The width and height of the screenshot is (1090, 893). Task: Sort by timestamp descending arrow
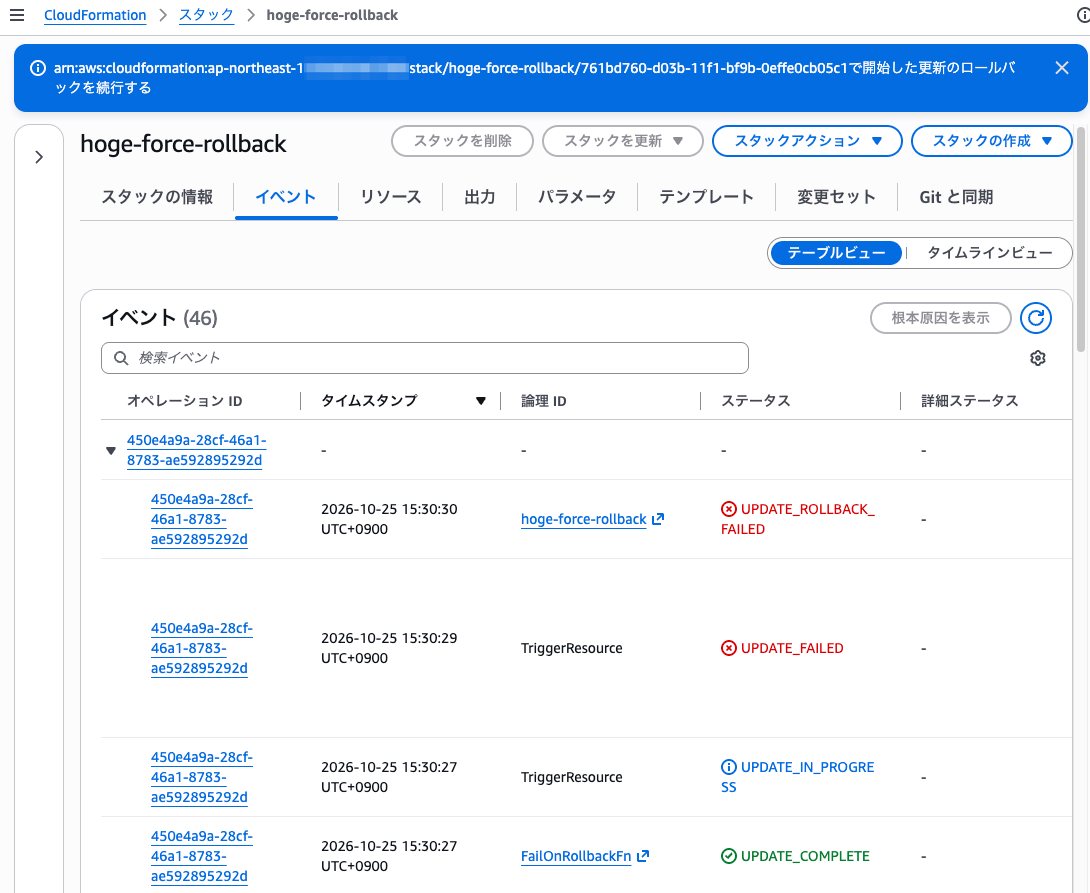click(480, 401)
